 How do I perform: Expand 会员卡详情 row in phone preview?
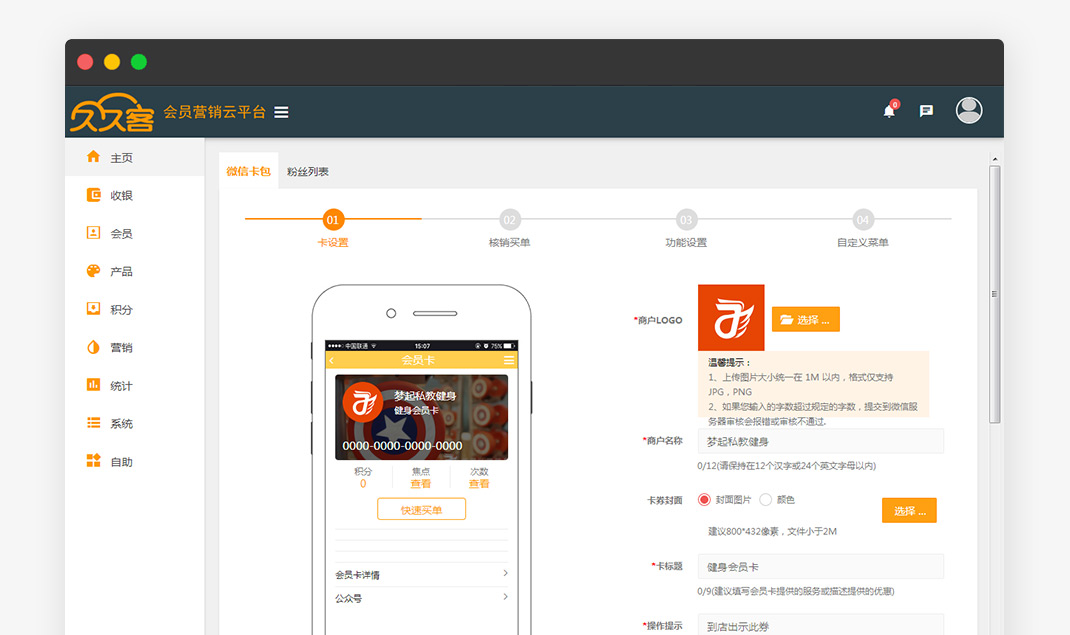point(421,574)
